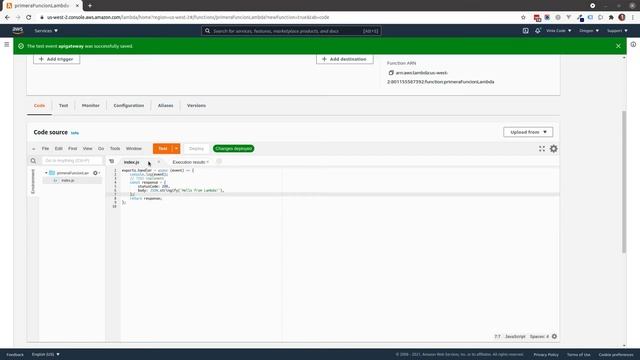Expand the Services dropdown

click(46, 31)
